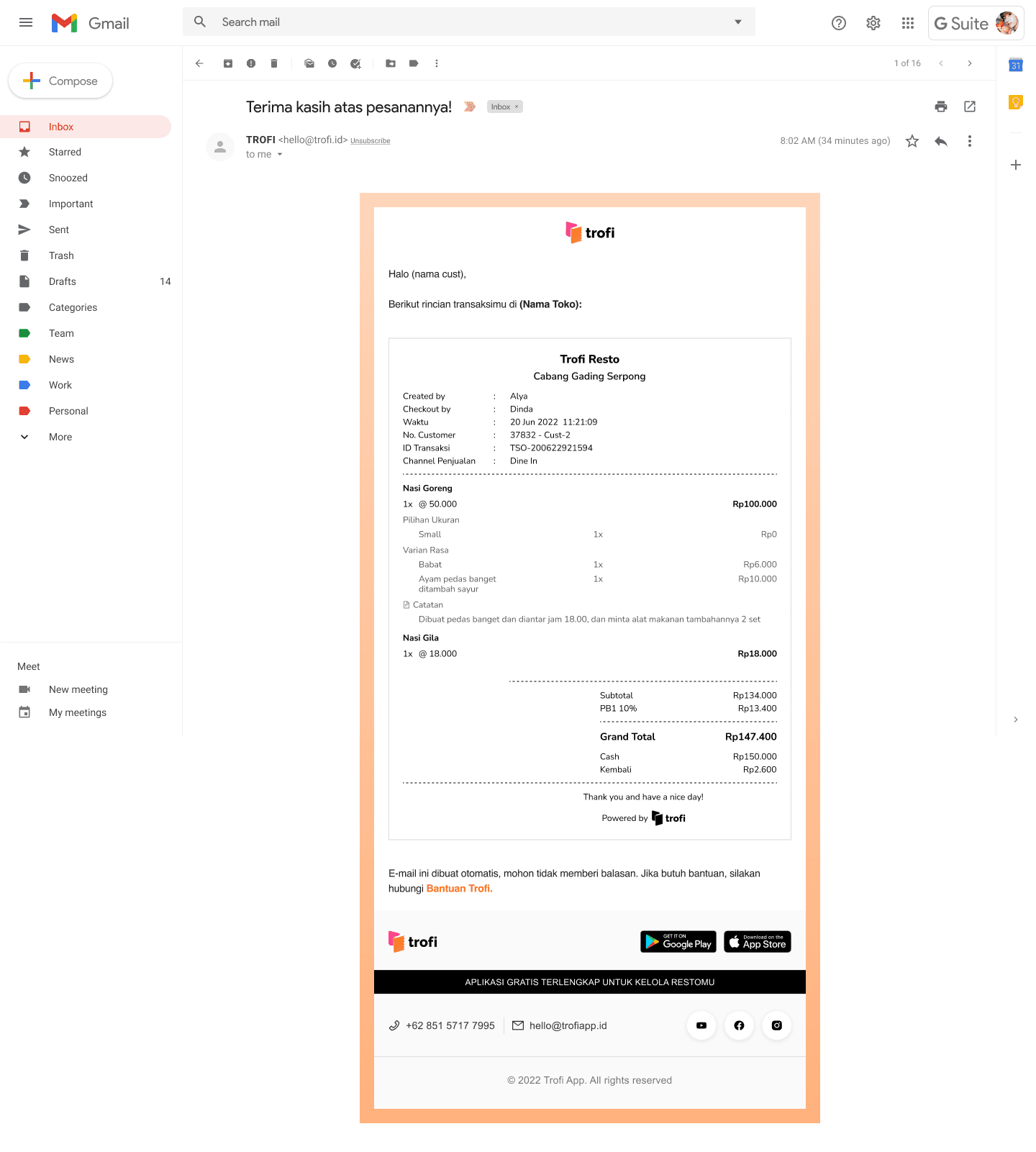This screenshot has height=1152, width=1036.
Task: Reply to the TROFI email
Action: [x=941, y=141]
